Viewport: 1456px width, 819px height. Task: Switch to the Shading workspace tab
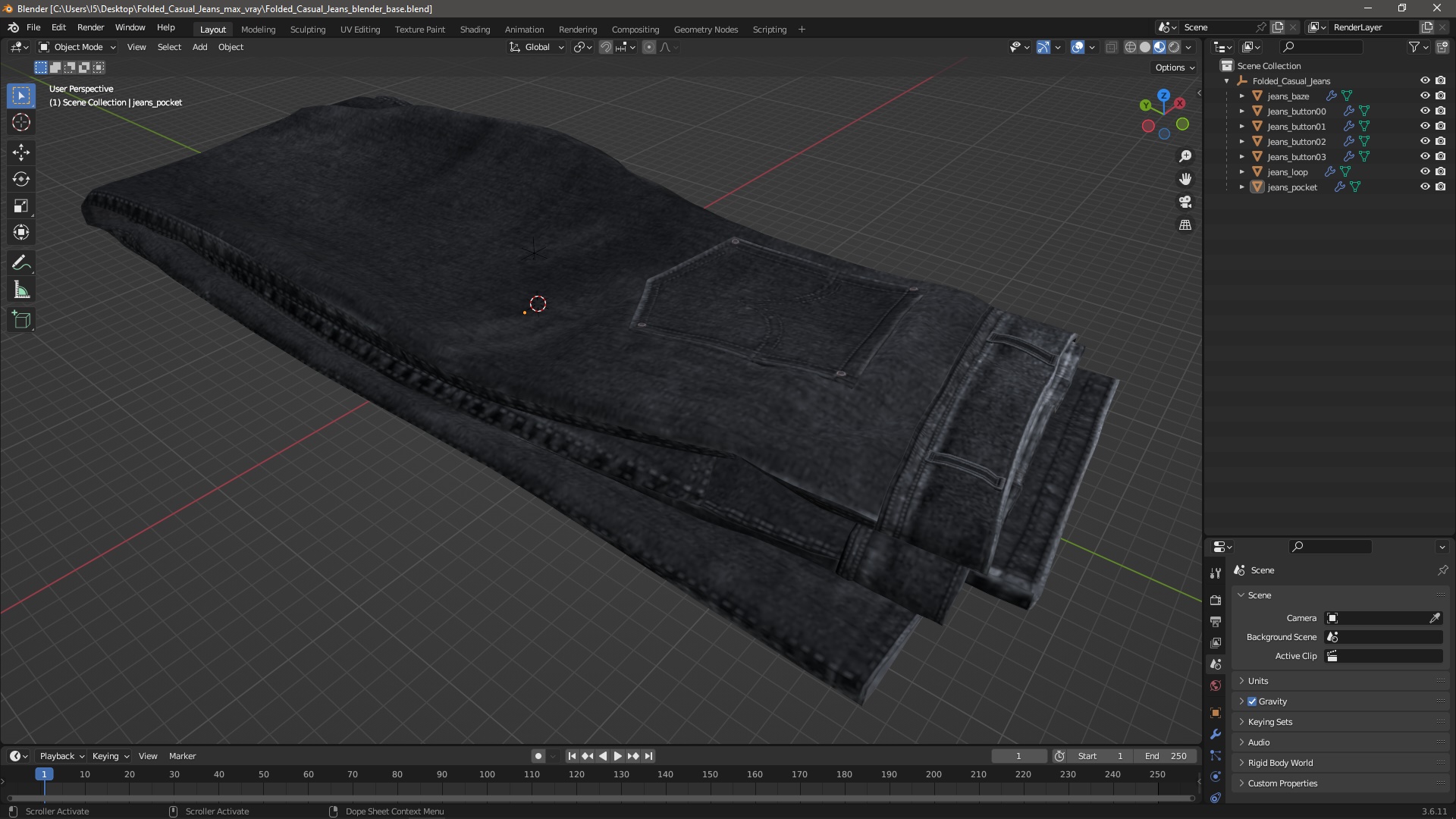(475, 30)
